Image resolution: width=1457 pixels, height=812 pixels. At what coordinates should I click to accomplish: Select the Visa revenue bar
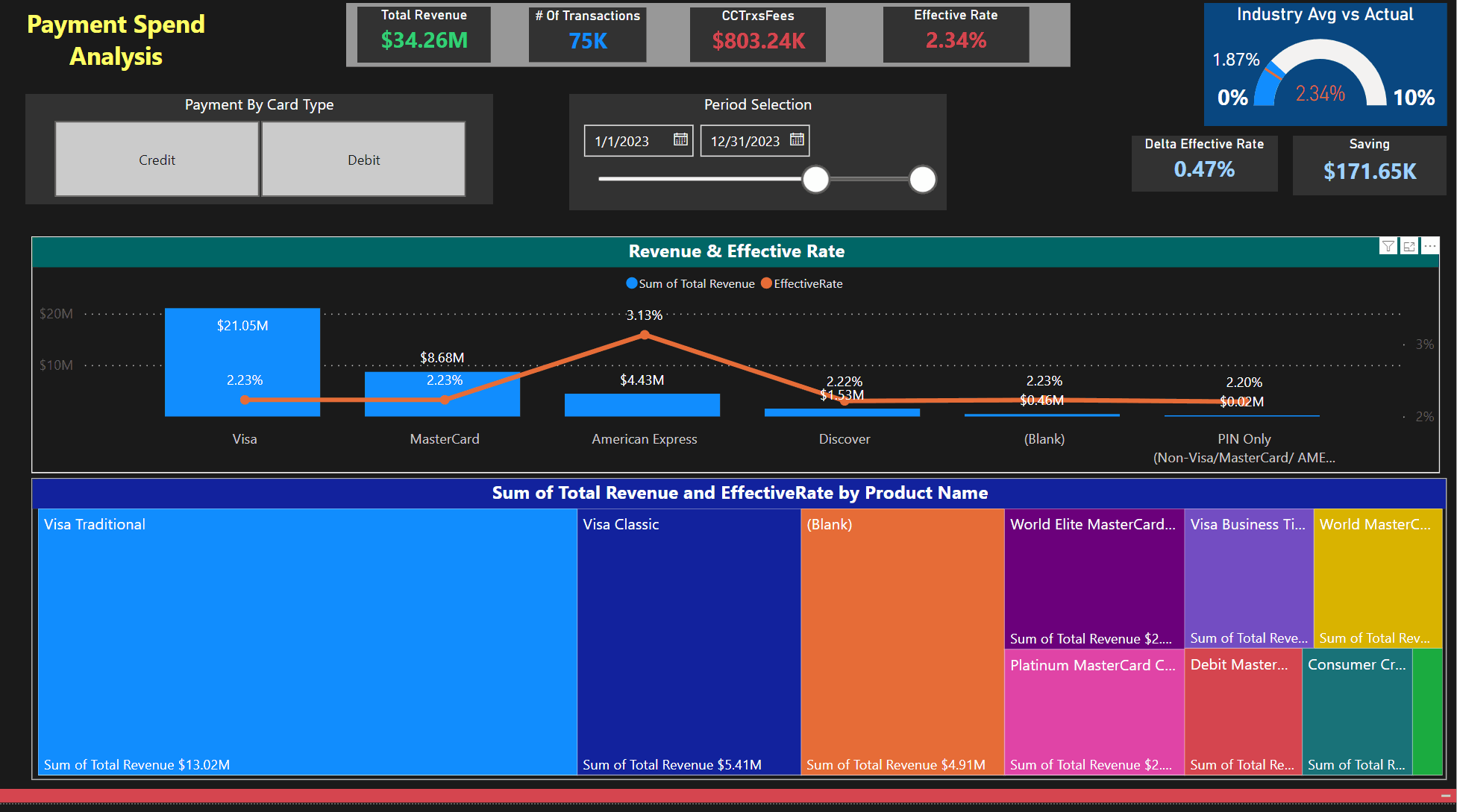point(242,350)
